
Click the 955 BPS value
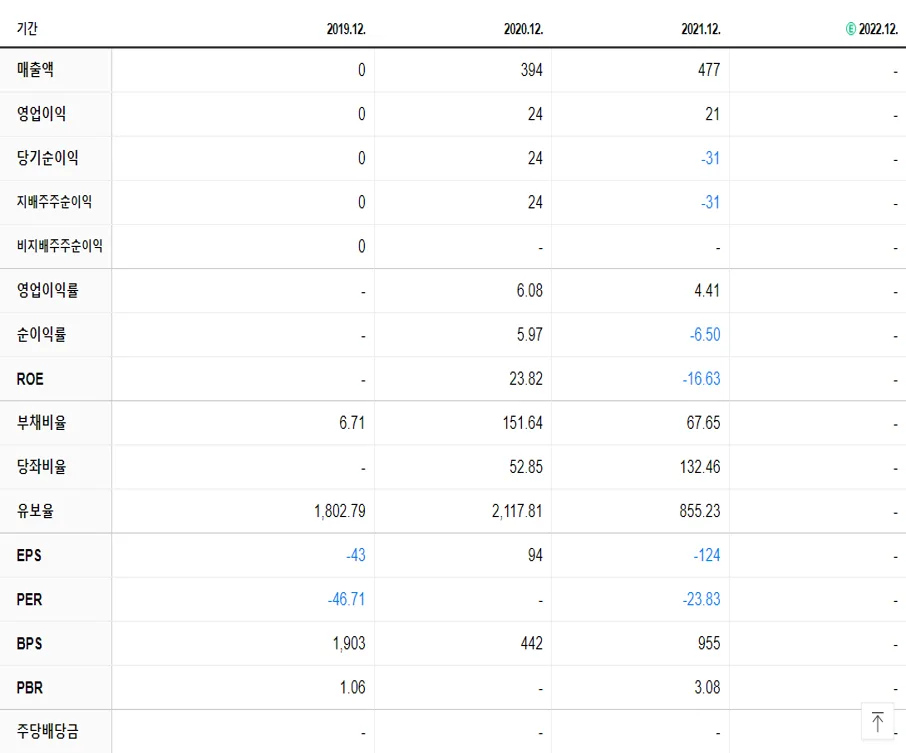click(x=709, y=643)
